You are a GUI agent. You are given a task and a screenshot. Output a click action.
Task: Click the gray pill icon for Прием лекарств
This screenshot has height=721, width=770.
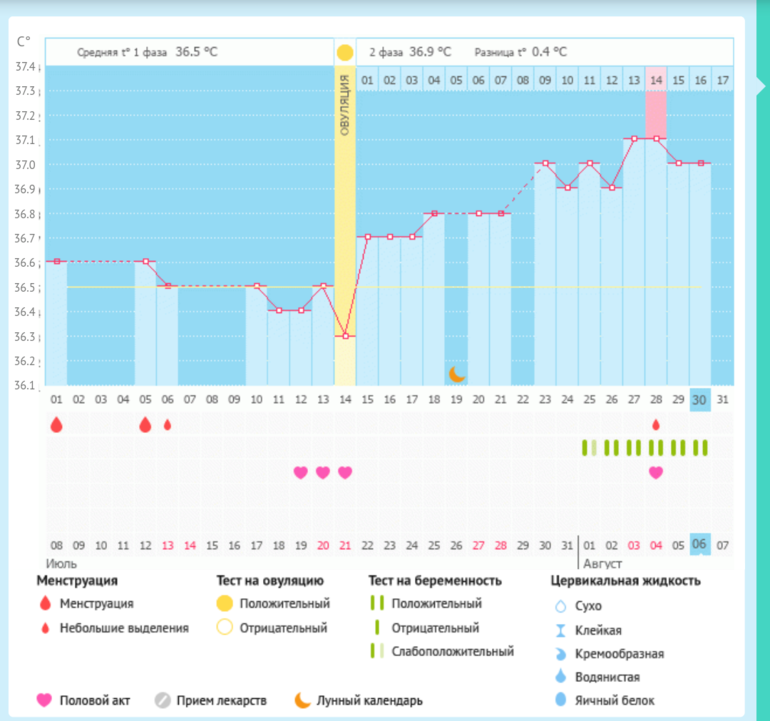[x=163, y=701]
